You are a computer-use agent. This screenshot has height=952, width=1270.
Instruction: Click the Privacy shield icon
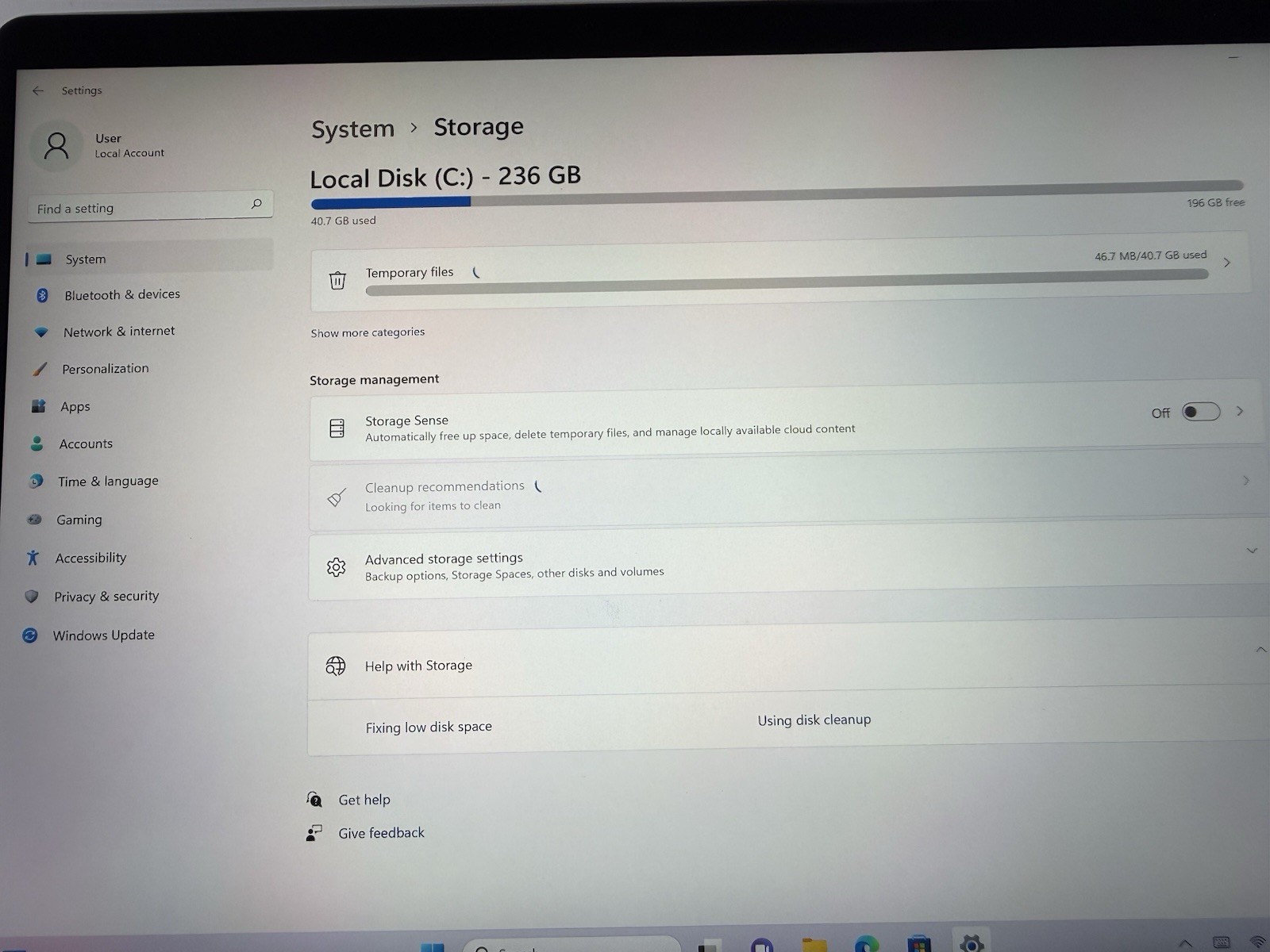click(x=32, y=596)
